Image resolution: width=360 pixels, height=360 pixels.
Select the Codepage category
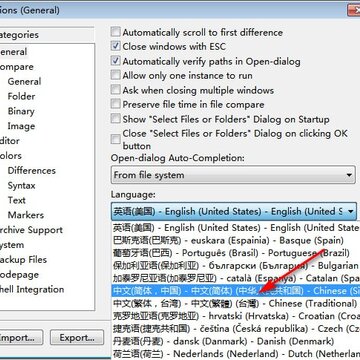[x=19, y=275]
